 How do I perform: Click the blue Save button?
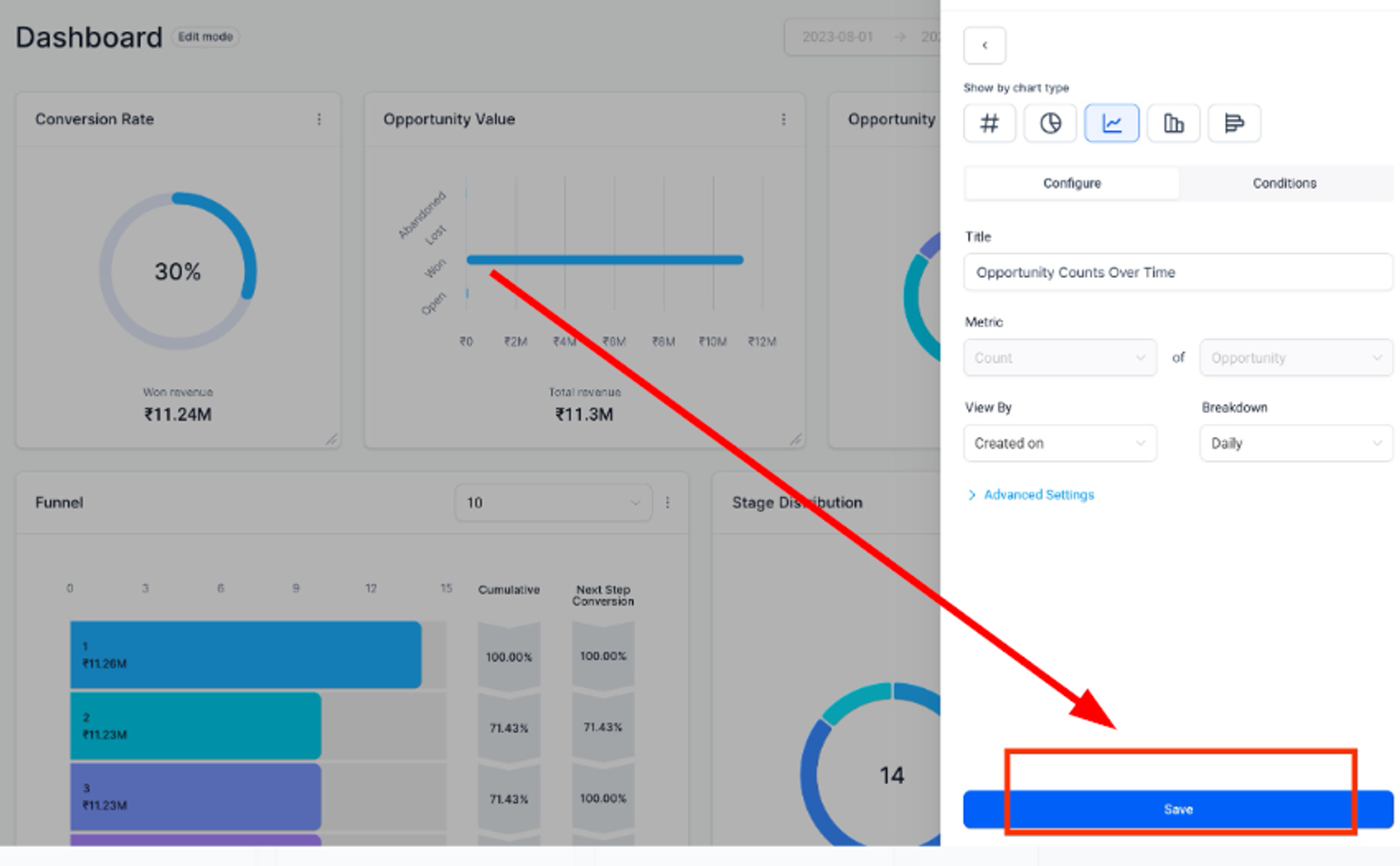pyautogui.click(x=1178, y=809)
